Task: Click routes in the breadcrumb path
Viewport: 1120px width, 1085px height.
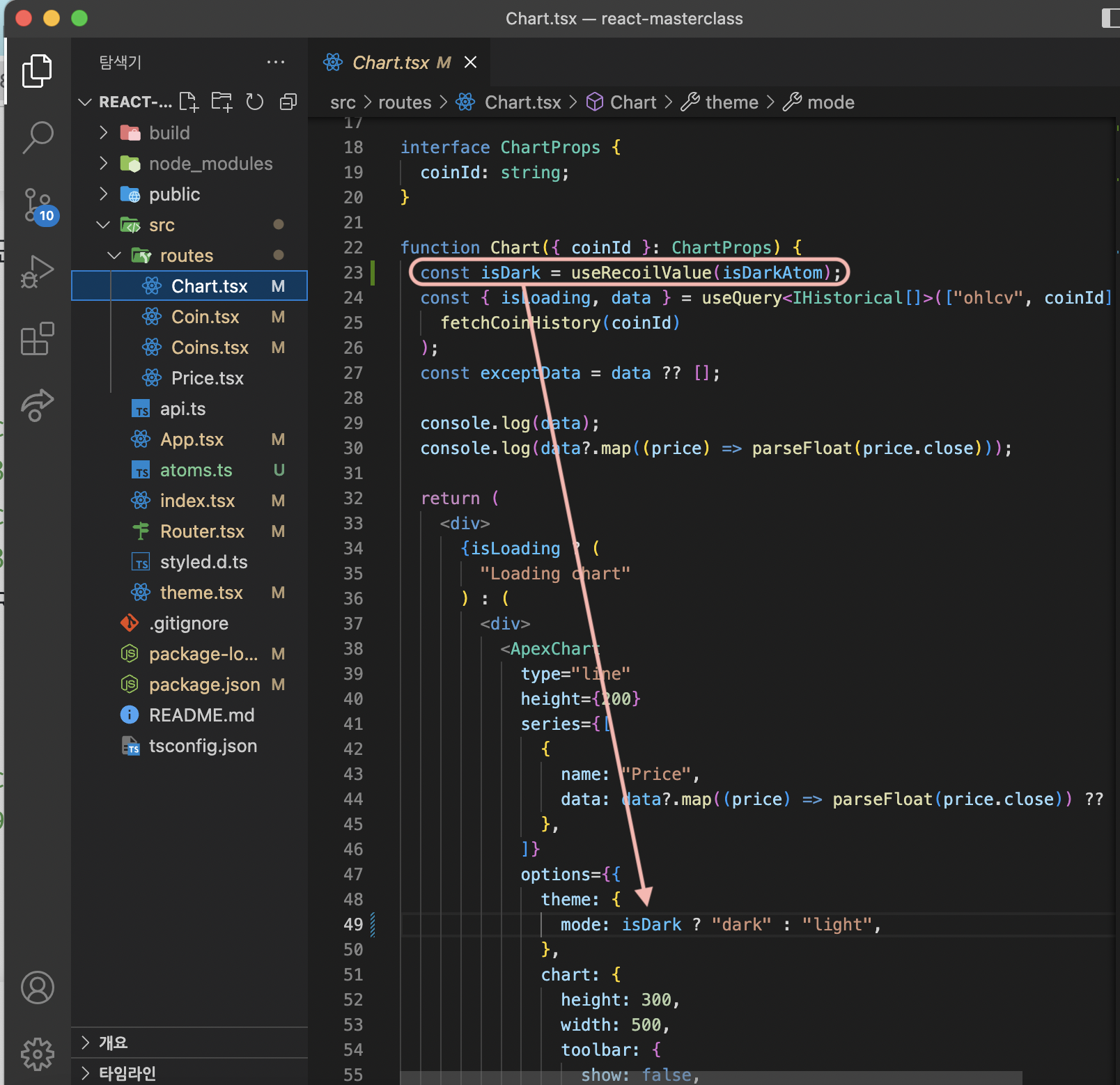Action: click(x=405, y=102)
